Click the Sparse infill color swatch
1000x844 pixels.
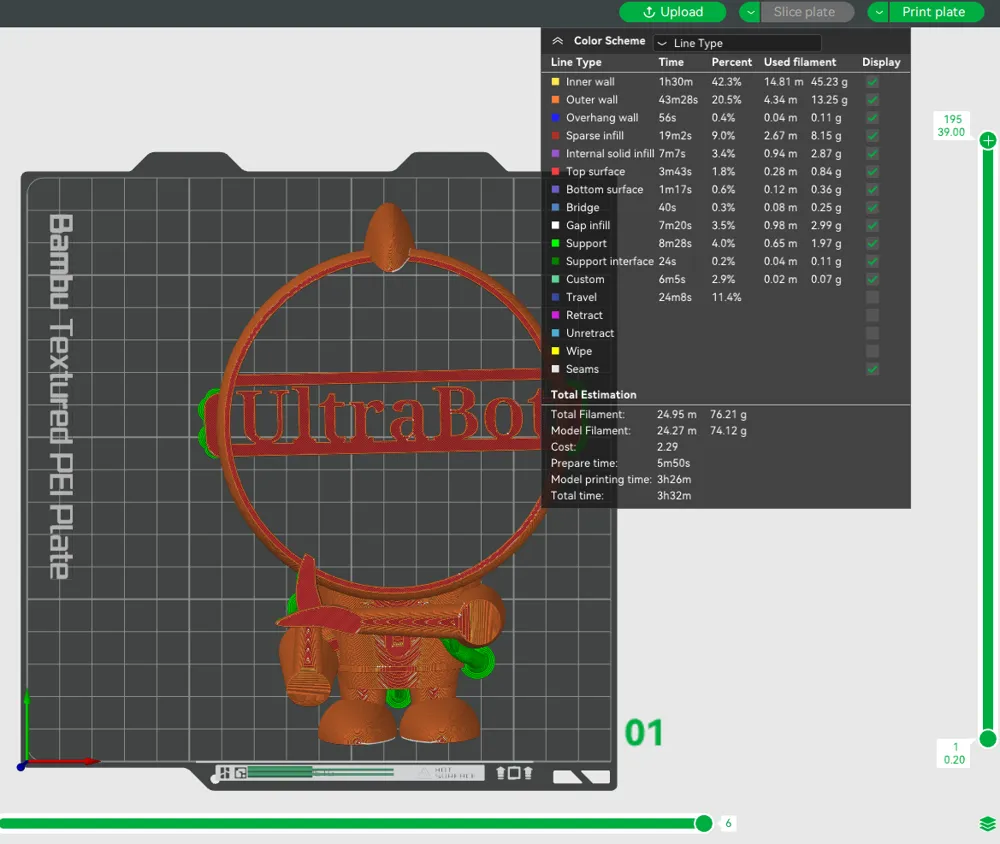[x=555, y=136]
